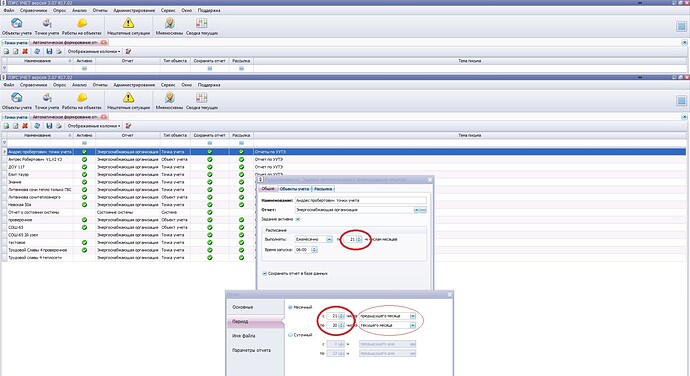Refresh the task list in lower window
The height and width of the screenshot is (376, 690).
(x=37, y=126)
